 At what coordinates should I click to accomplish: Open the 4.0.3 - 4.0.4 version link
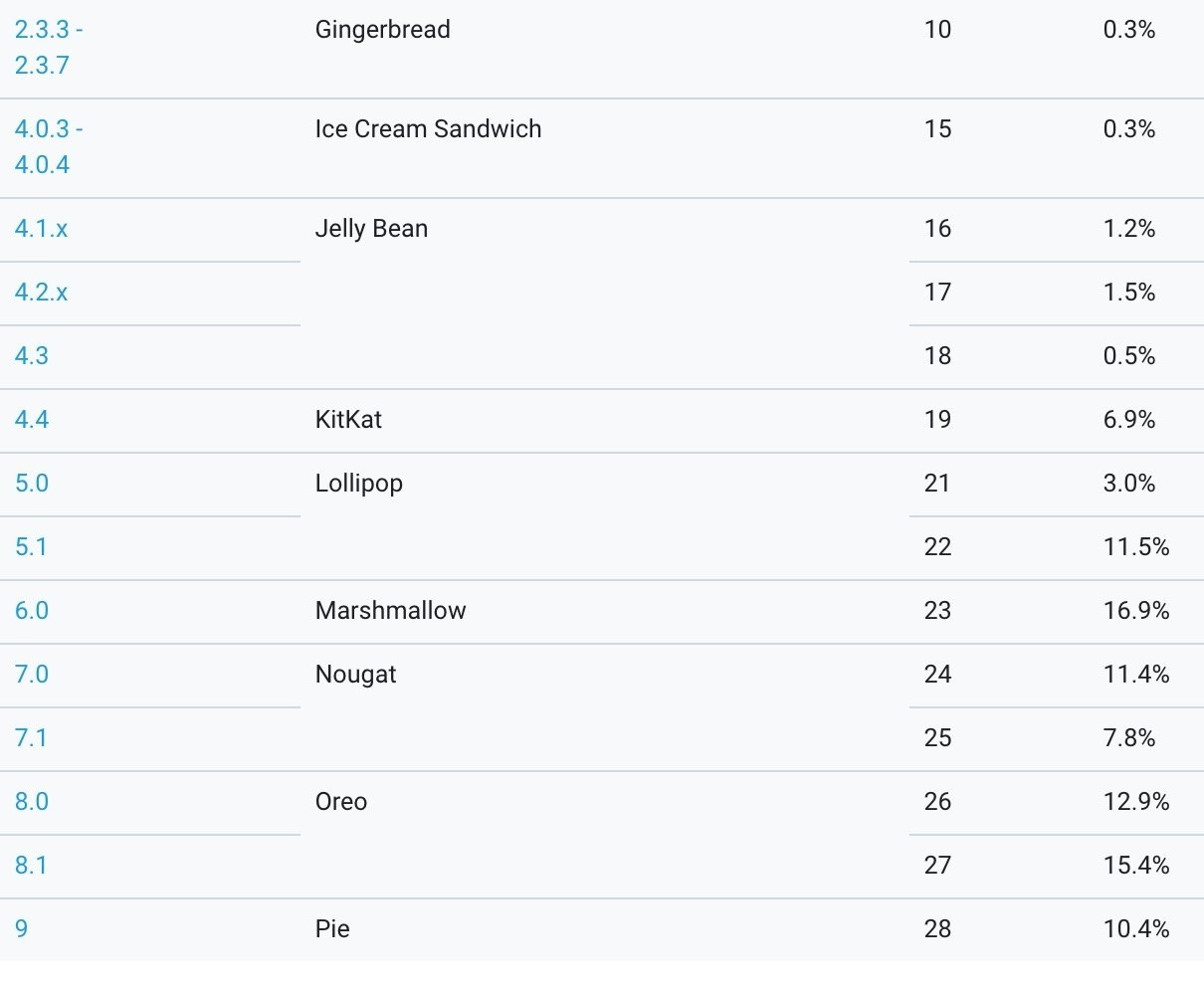[x=48, y=146]
